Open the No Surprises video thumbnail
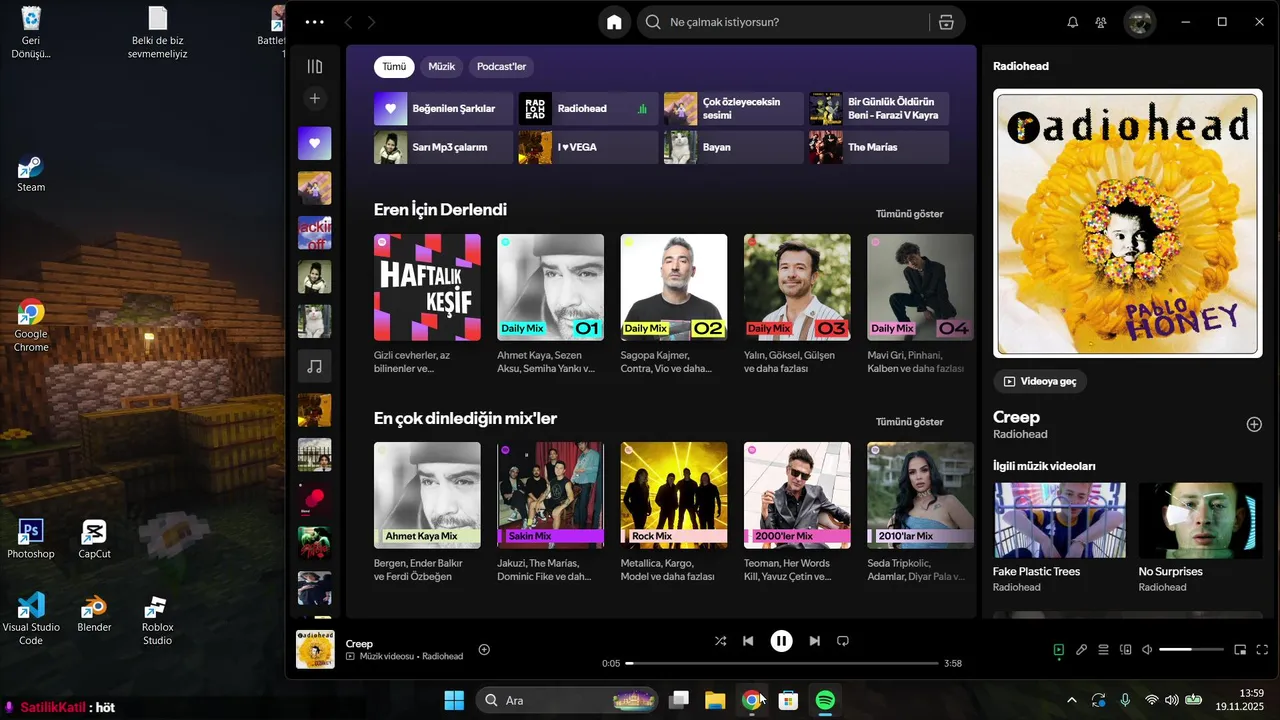The image size is (1280, 720). click(x=1201, y=520)
